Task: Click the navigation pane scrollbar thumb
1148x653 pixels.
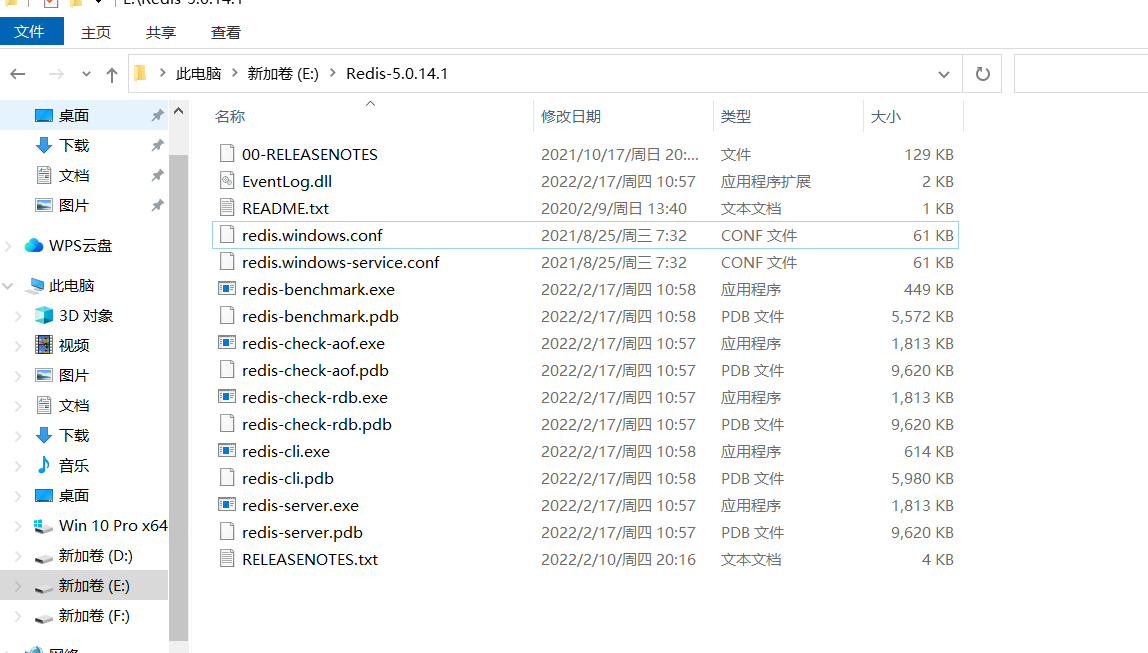Action: pos(179,399)
